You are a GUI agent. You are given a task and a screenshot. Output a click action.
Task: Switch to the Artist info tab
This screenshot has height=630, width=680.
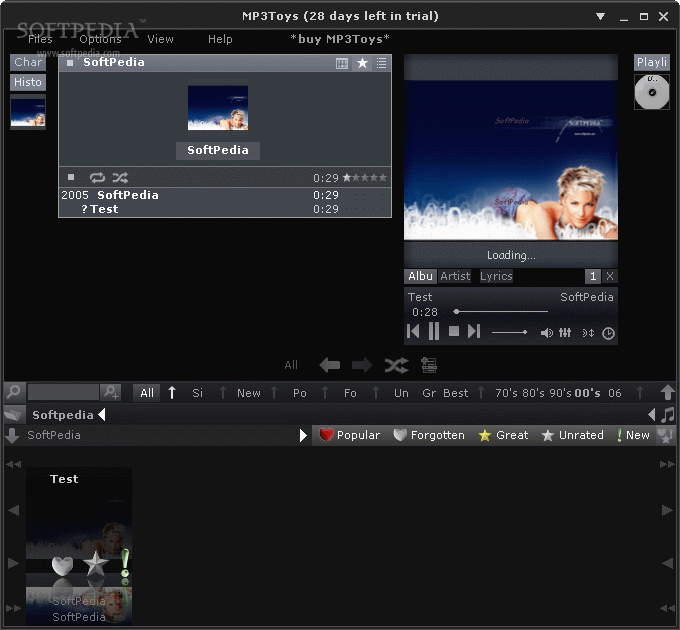pos(455,276)
